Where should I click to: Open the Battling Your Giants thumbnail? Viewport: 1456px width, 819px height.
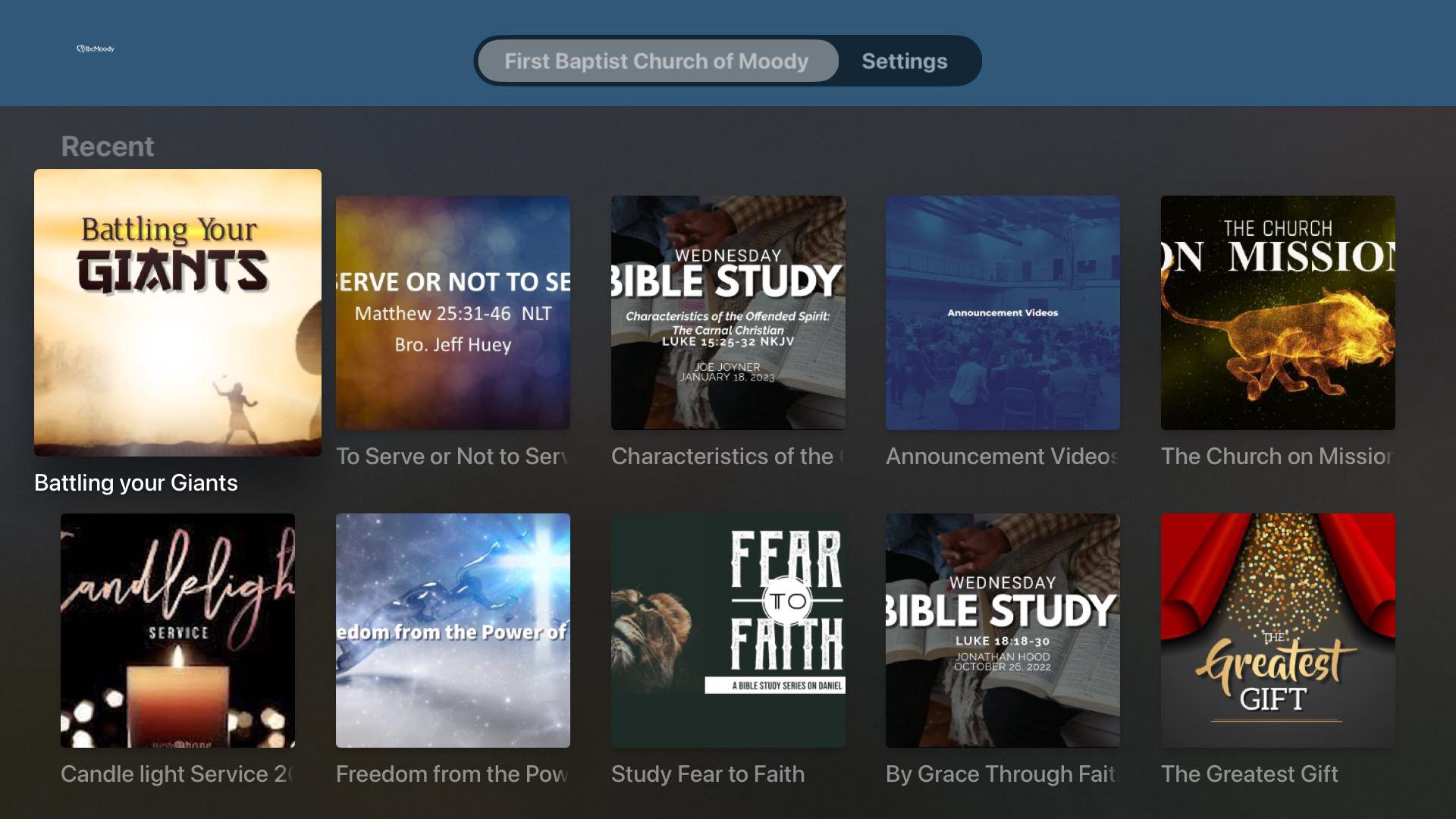click(x=177, y=312)
